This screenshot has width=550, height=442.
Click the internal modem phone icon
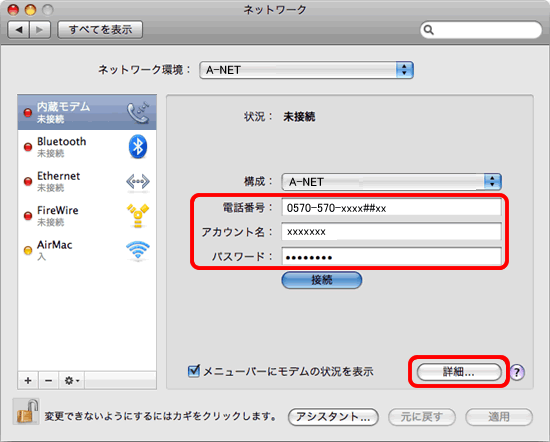pos(138,113)
